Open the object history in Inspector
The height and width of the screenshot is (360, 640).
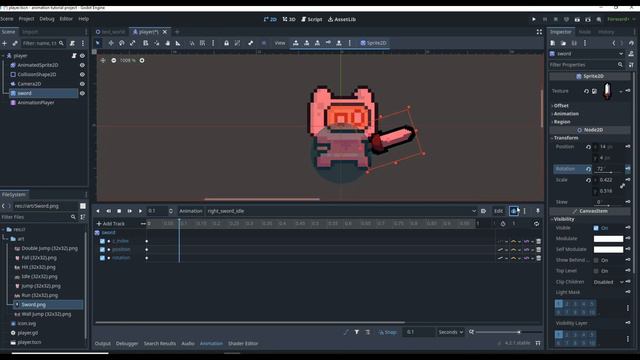click(x=631, y=43)
